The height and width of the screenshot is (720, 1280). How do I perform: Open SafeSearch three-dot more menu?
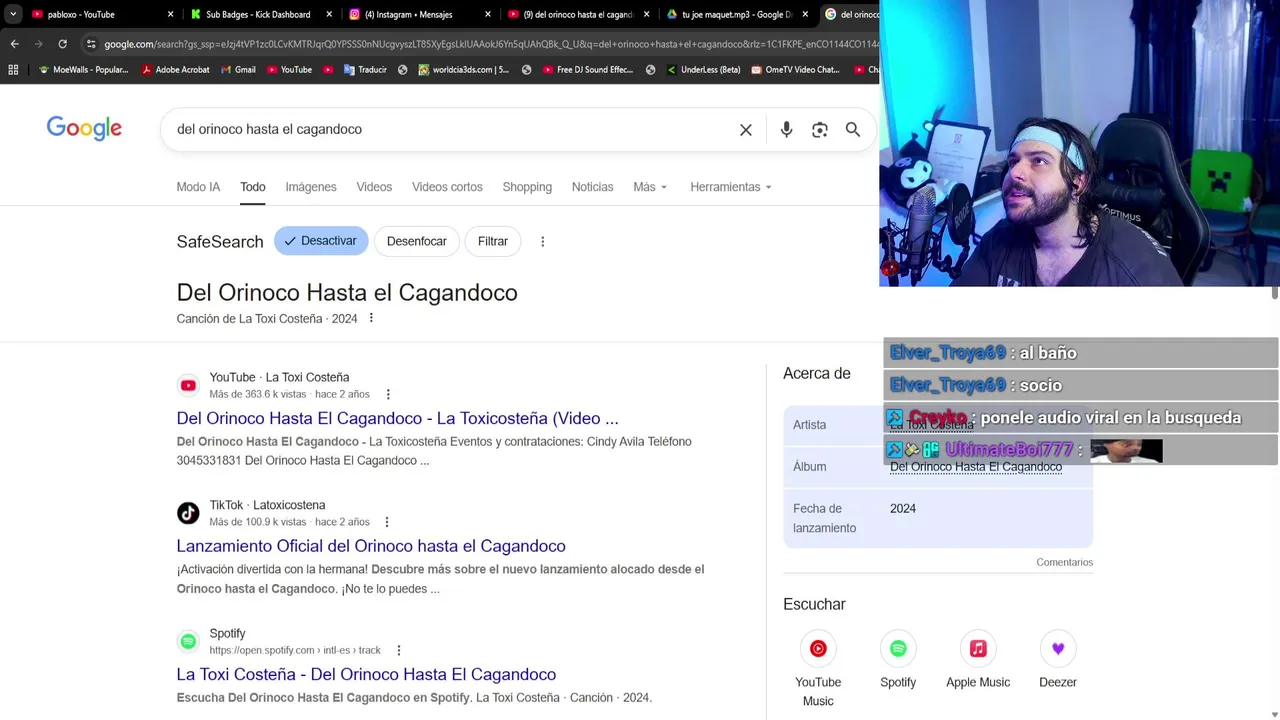pos(543,241)
